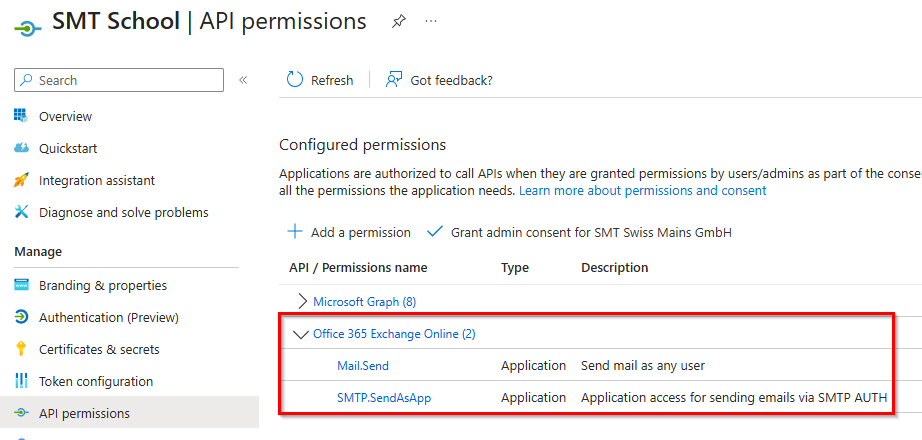Image resolution: width=922 pixels, height=440 pixels.
Task: Select Authentication (Preview) in sidebar
Action: click(108, 317)
